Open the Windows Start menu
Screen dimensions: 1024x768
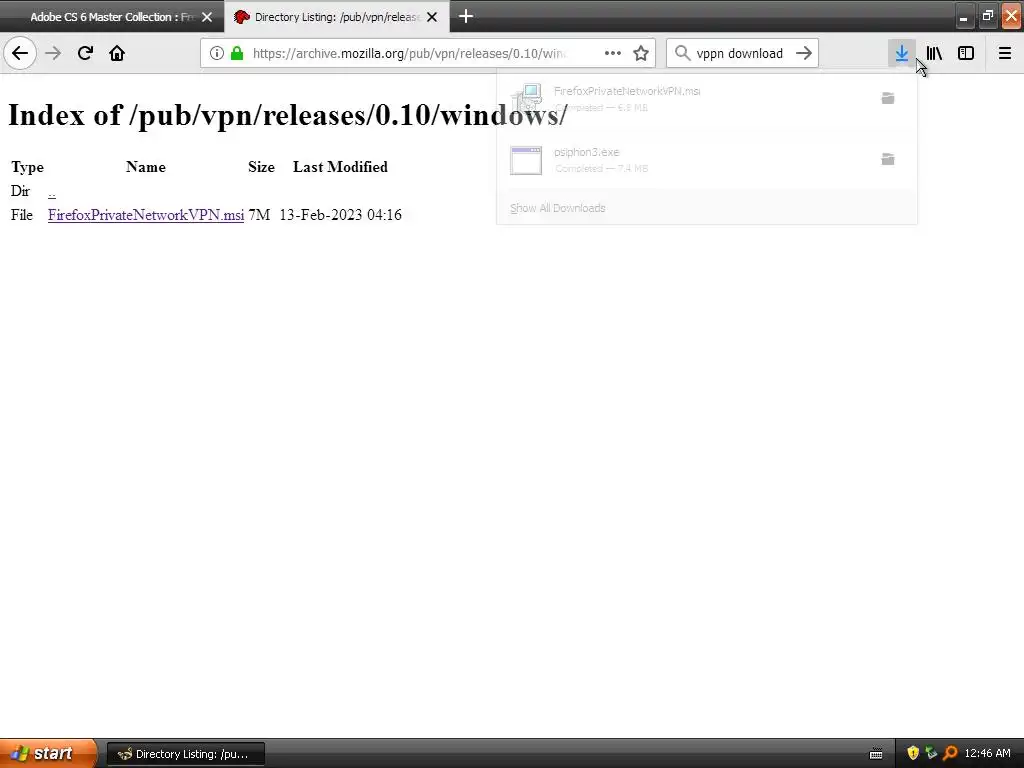(48, 753)
